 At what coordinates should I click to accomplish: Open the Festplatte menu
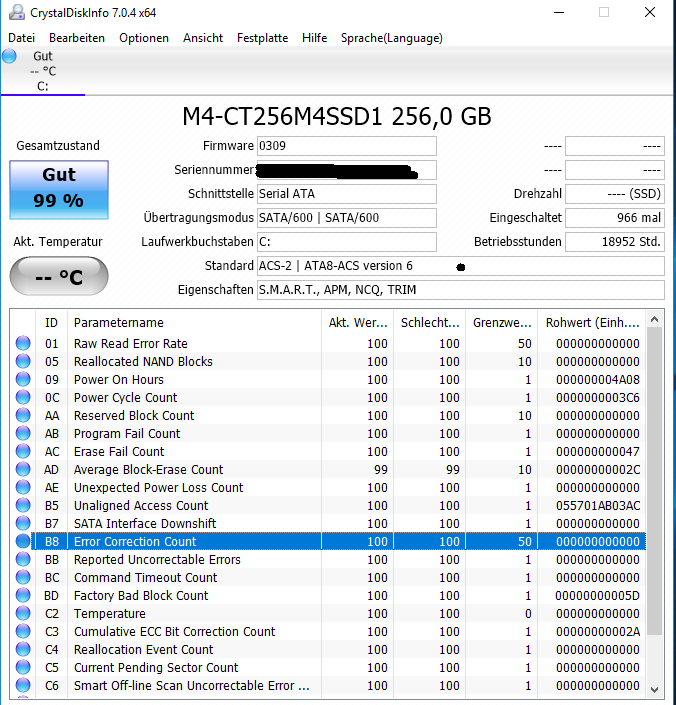coord(262,38)
